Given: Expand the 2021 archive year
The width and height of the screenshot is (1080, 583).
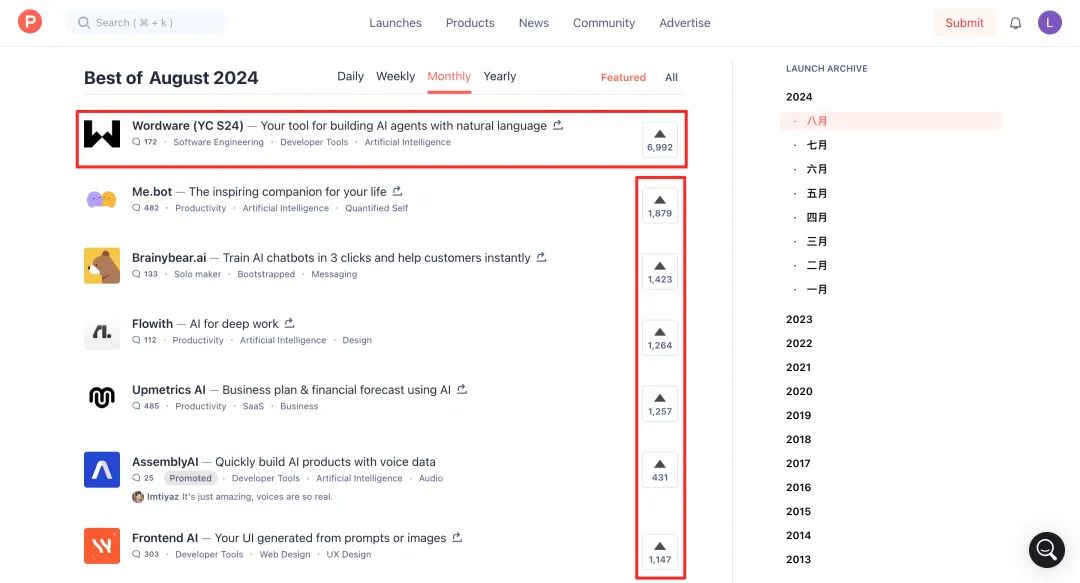Looking at the screenshot, I should point(798,367).
